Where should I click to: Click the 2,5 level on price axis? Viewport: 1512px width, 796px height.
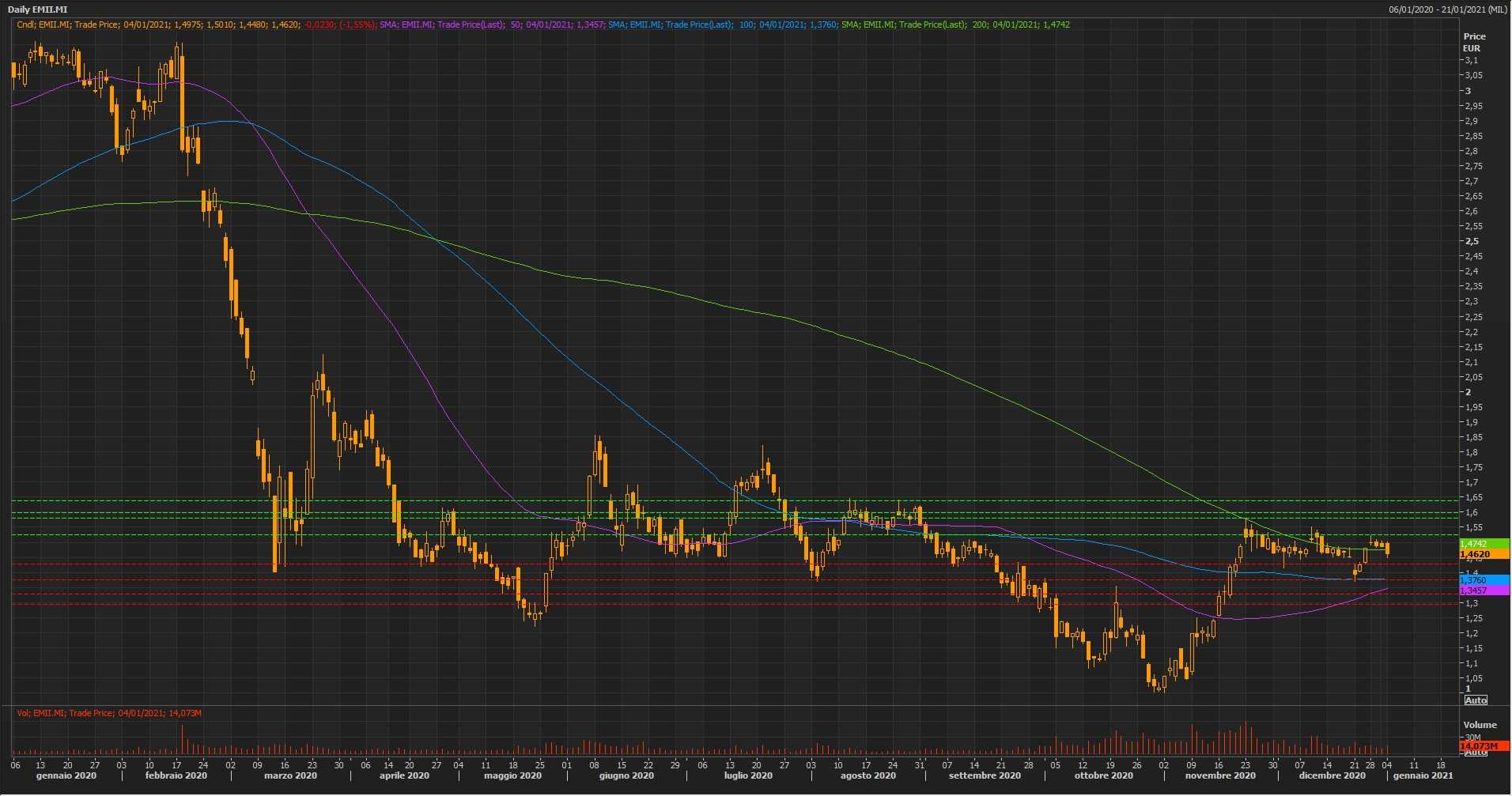[1472, 241]
